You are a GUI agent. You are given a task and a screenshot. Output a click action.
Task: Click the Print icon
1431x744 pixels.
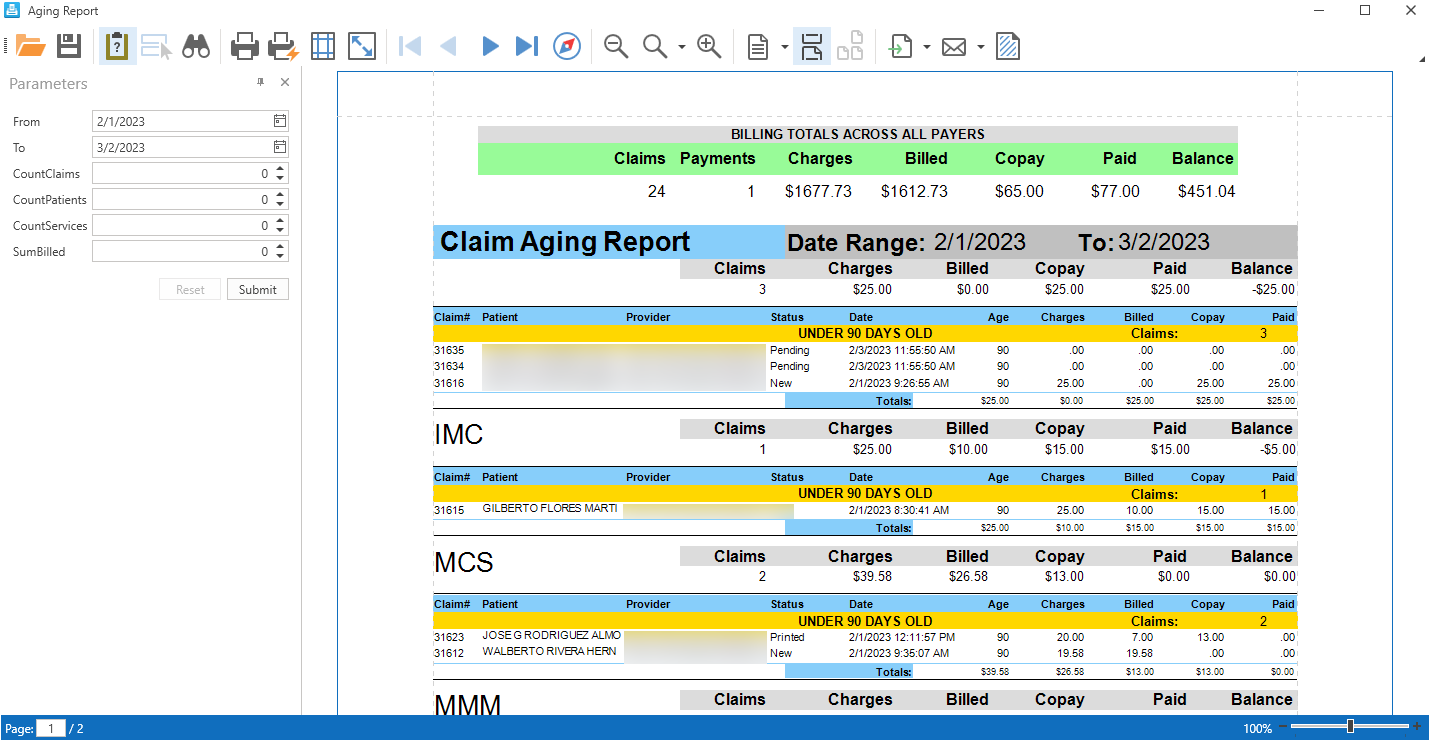(245, 46)
